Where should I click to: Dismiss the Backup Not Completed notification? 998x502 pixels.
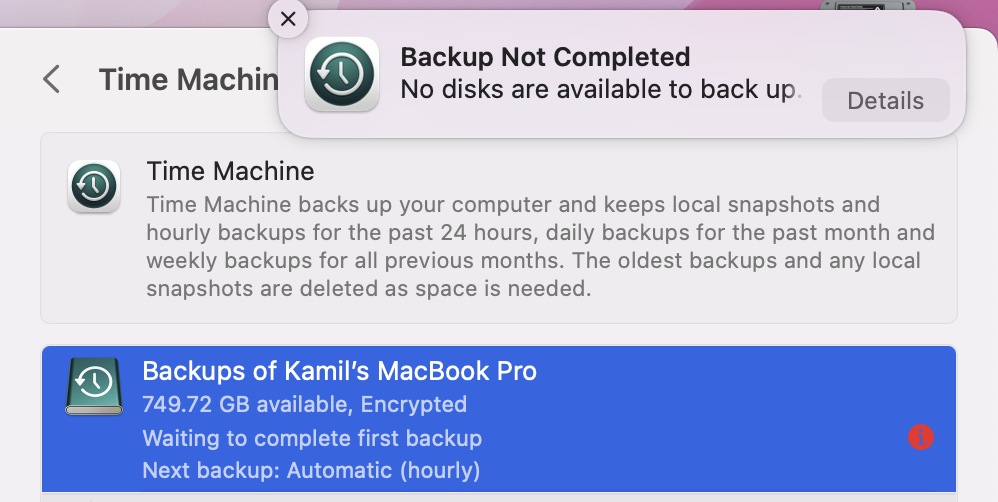point(288,19)
